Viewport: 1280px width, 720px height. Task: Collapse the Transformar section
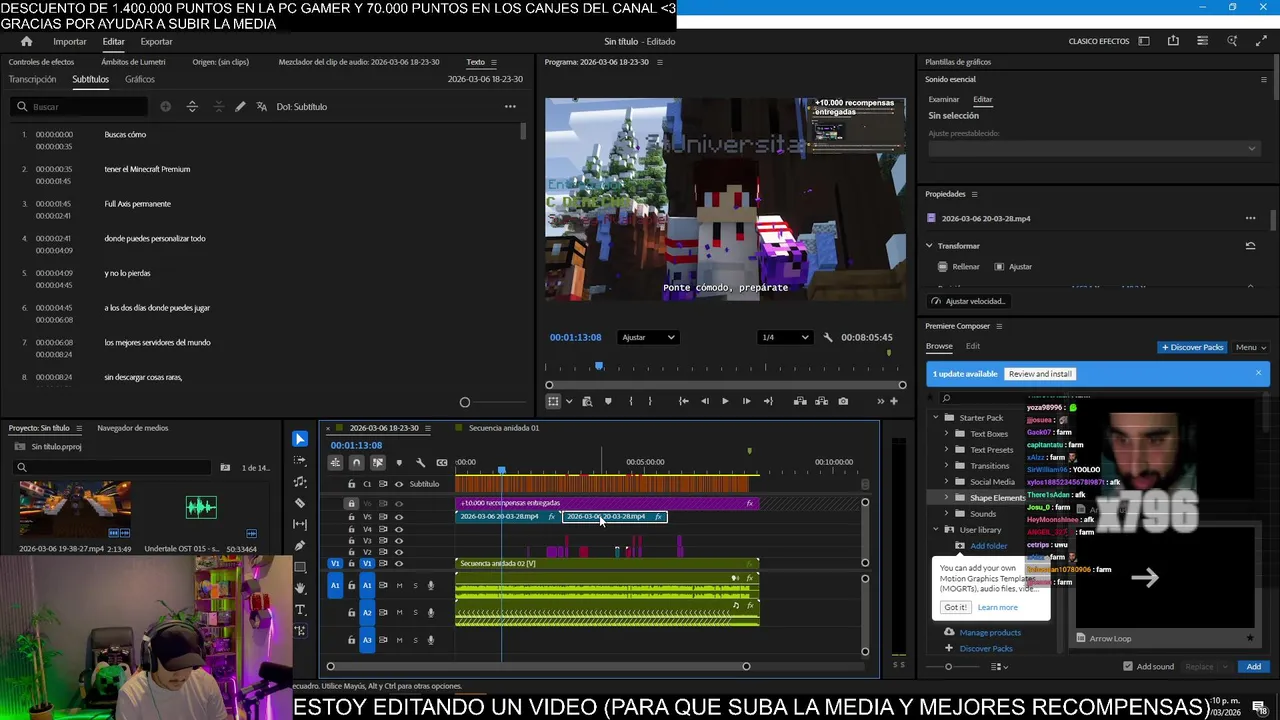(x=929, y=246)
